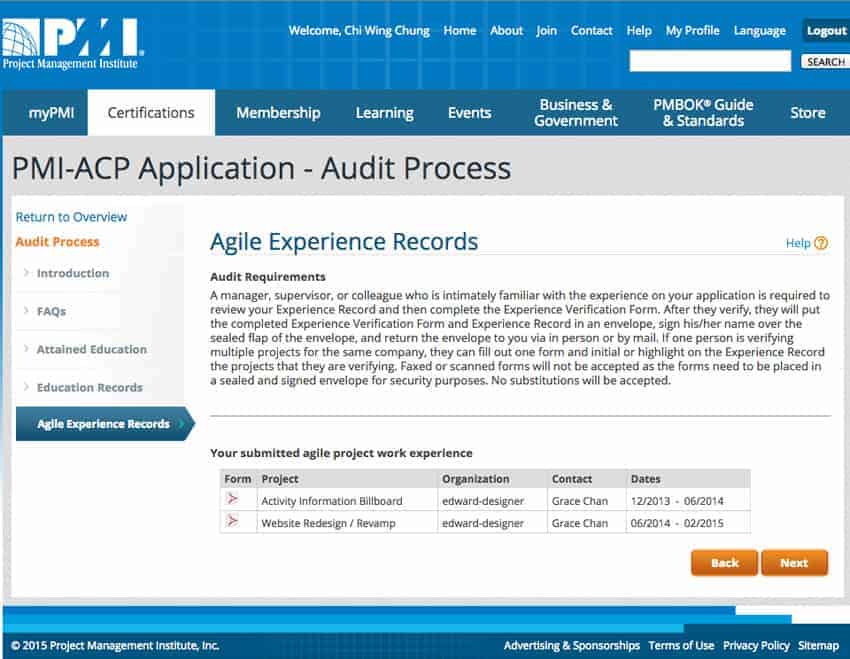Click the Logout button
Screen dimensions: 850x659
(x=826, y=31)
